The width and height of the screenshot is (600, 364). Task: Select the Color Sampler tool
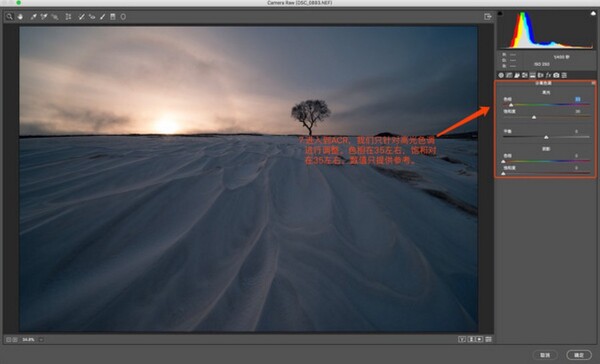click(x=44, y=16)
